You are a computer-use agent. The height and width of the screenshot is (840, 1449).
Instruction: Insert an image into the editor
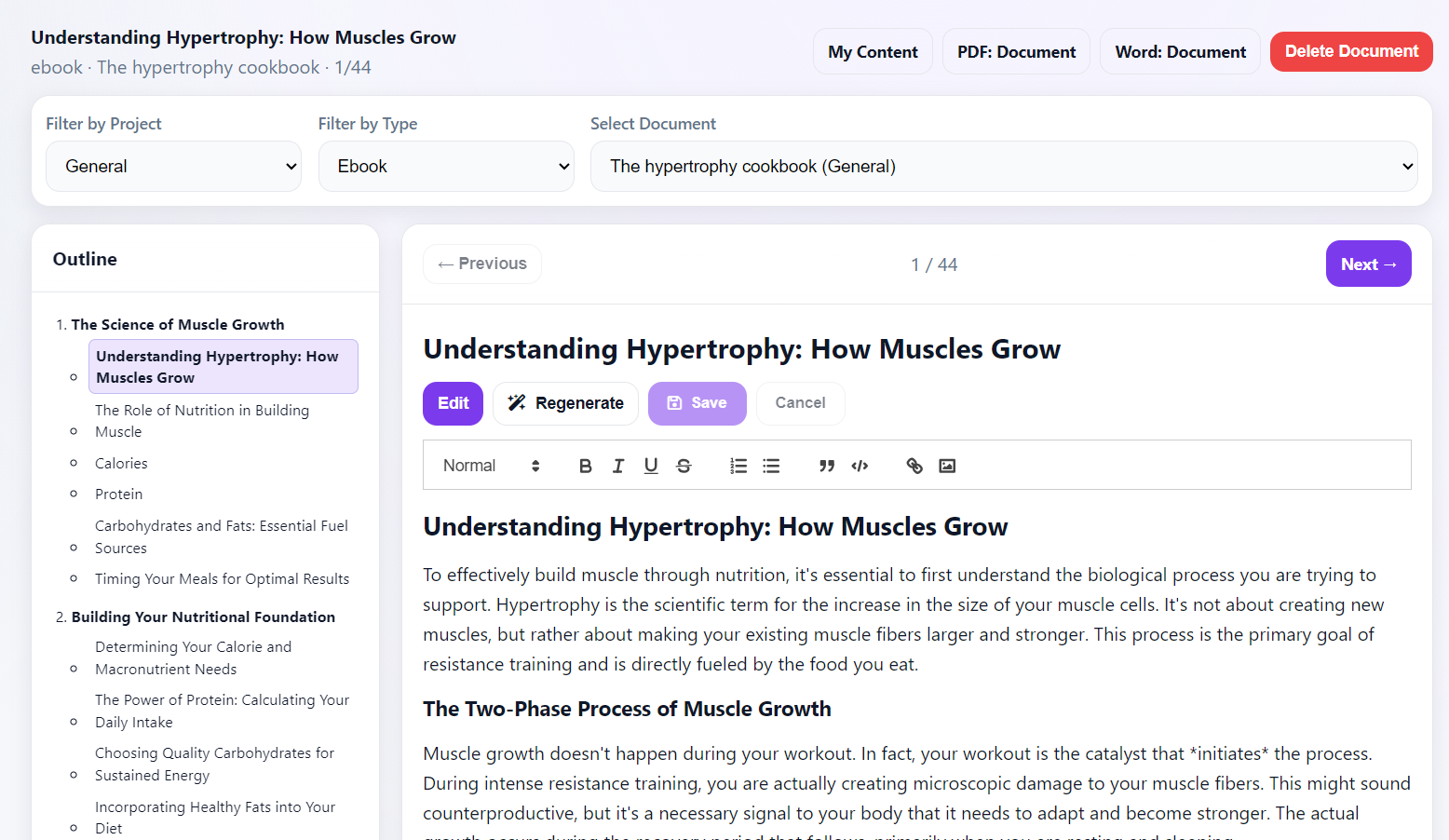coord(947,466)
